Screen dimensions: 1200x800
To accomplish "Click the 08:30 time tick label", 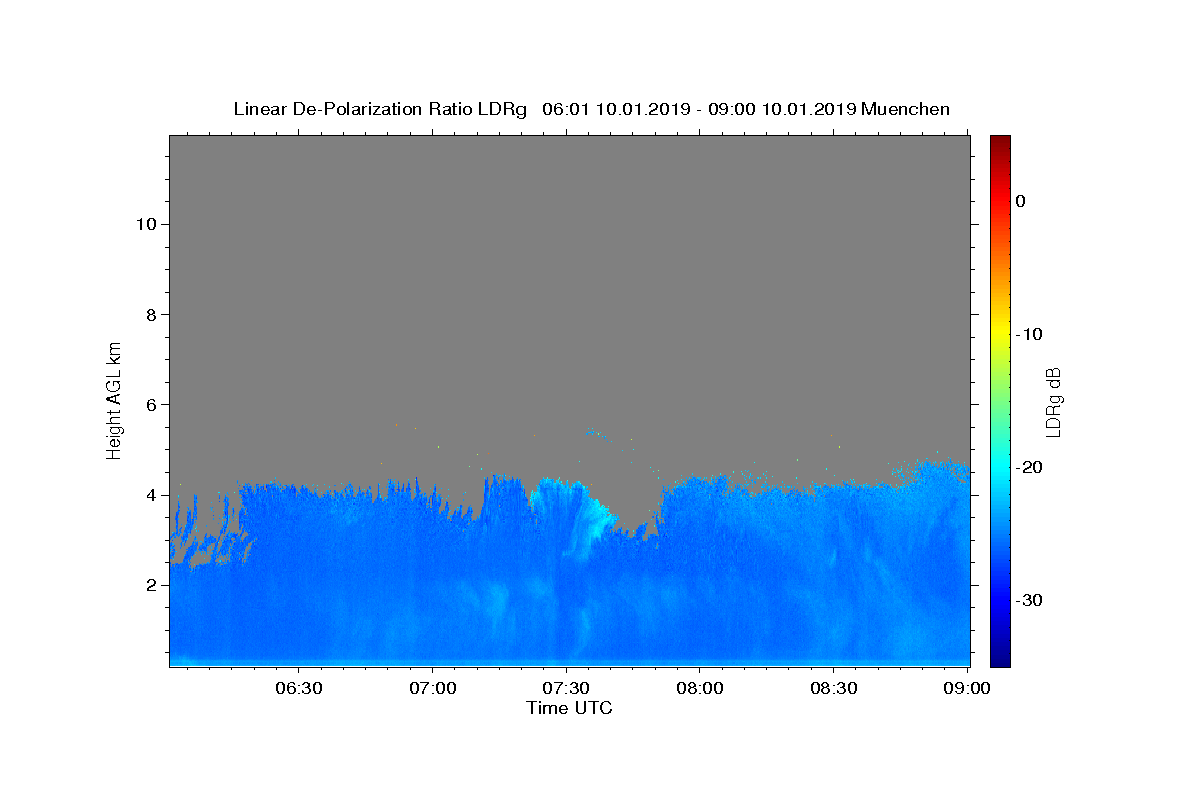I will coord(834,689).
